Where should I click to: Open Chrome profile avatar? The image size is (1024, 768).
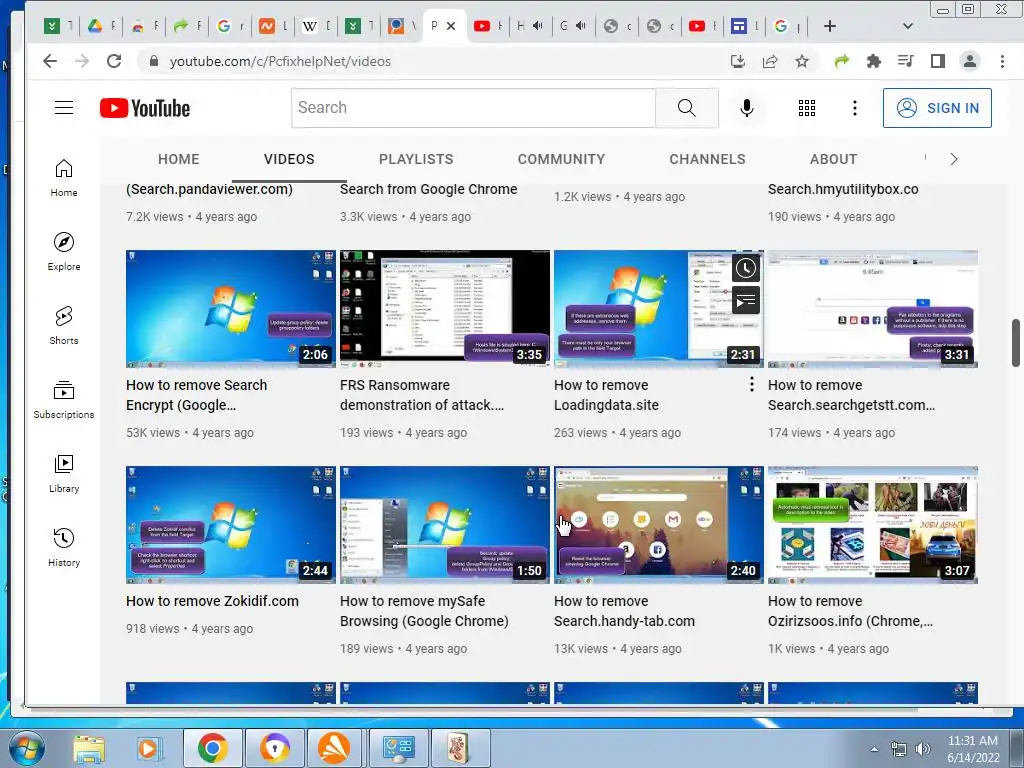(x=970, y=61)
